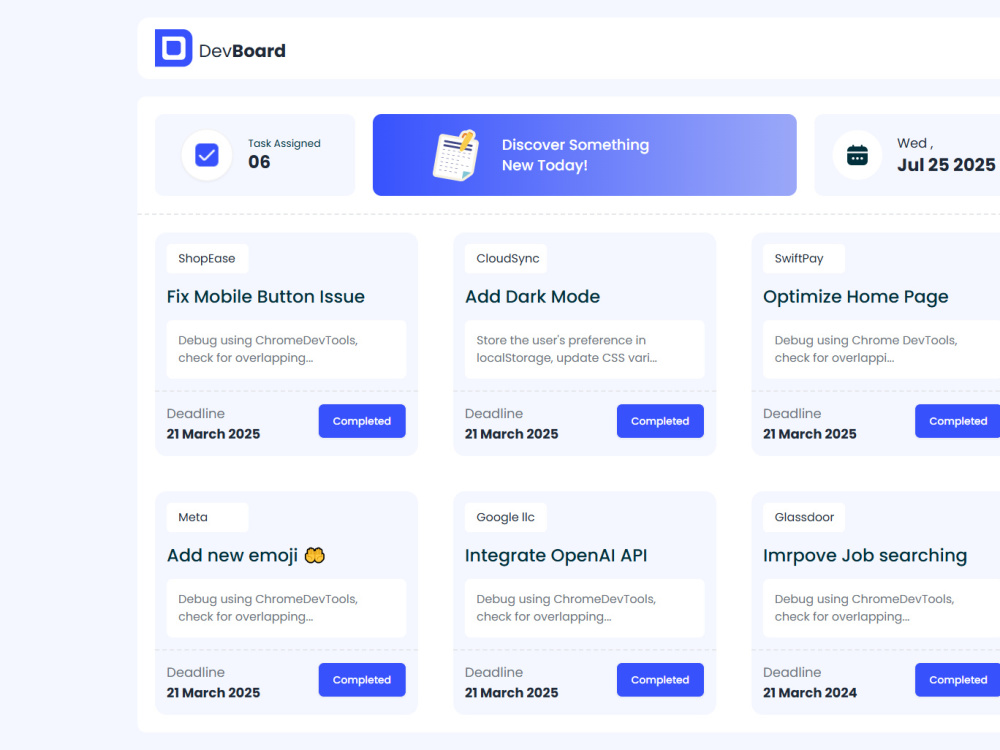Click the calendar icon beside the date
This screenshot has width=1000, height=750.
857,155
